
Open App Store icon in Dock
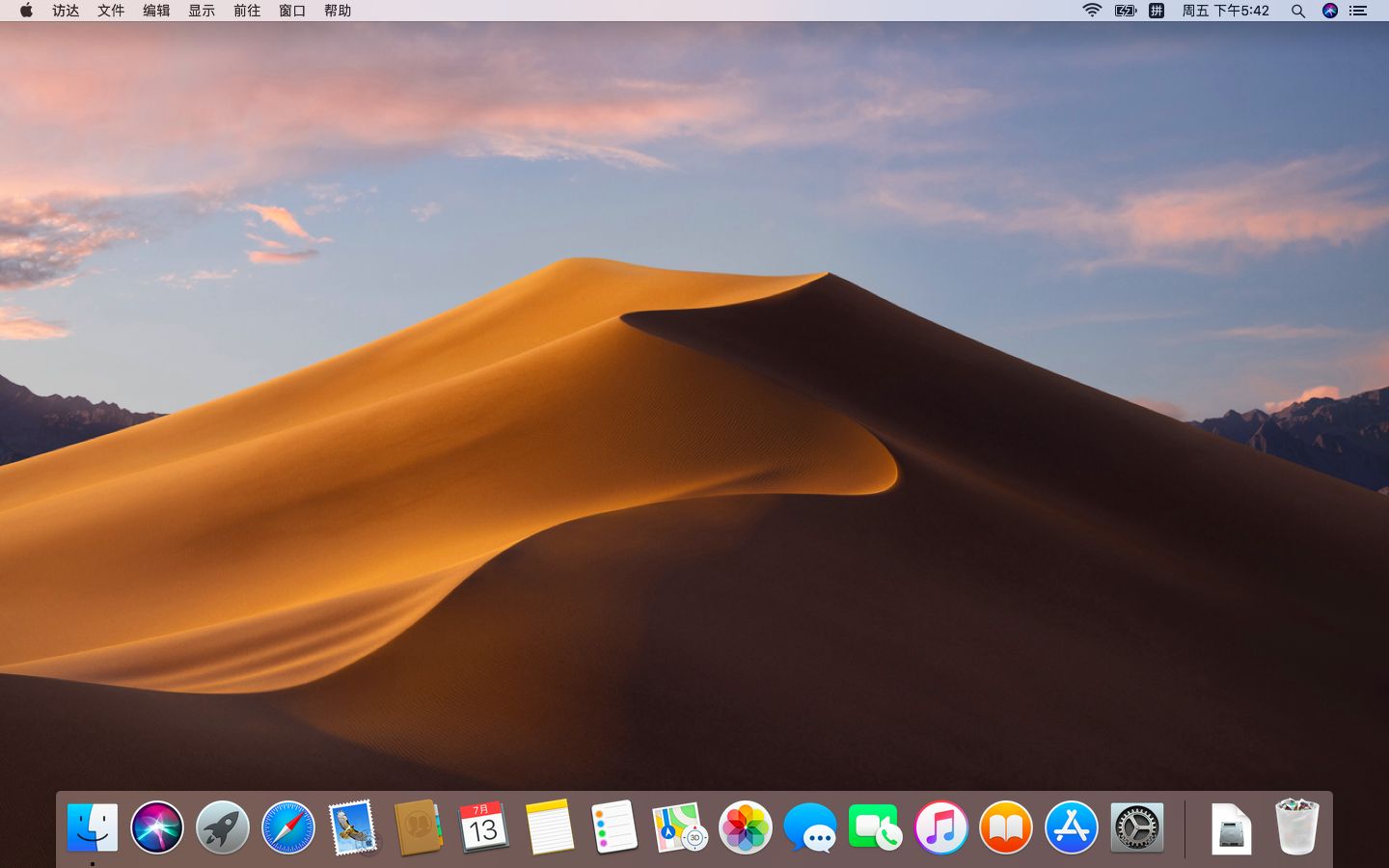coord(1072,827)
